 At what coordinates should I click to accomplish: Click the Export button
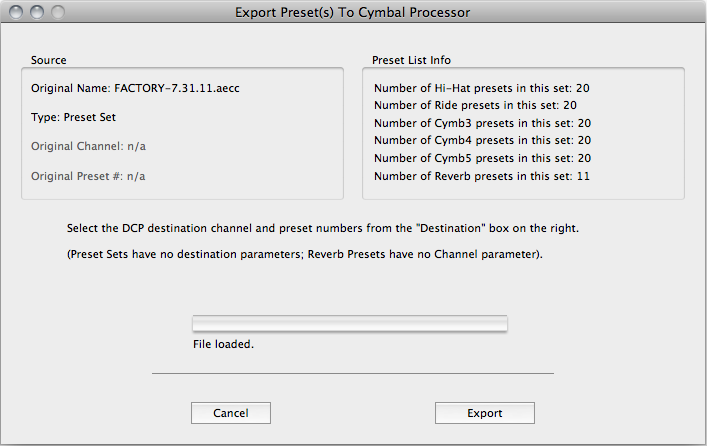click(x=485, y=413)
